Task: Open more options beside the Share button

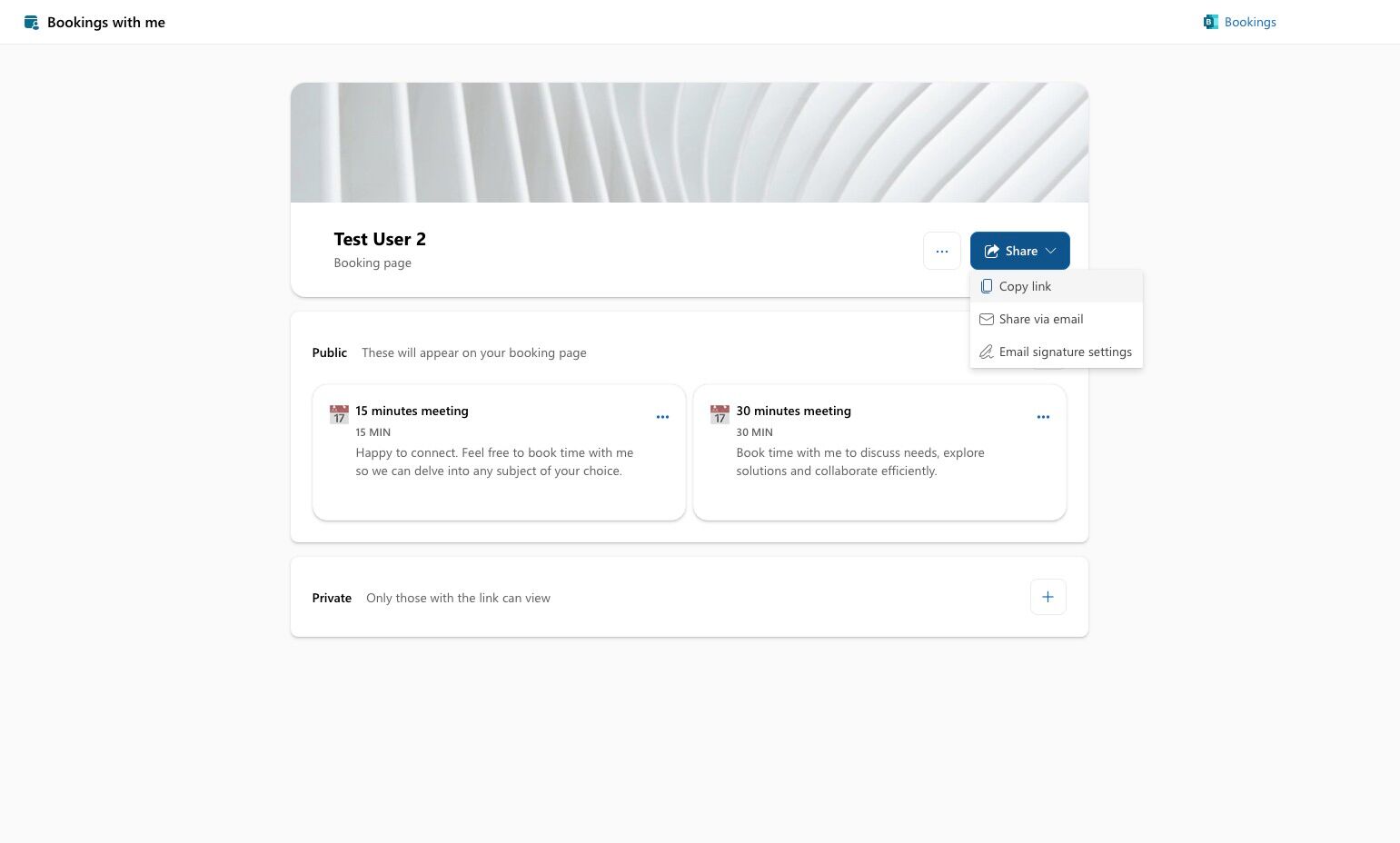Action: 942,252
